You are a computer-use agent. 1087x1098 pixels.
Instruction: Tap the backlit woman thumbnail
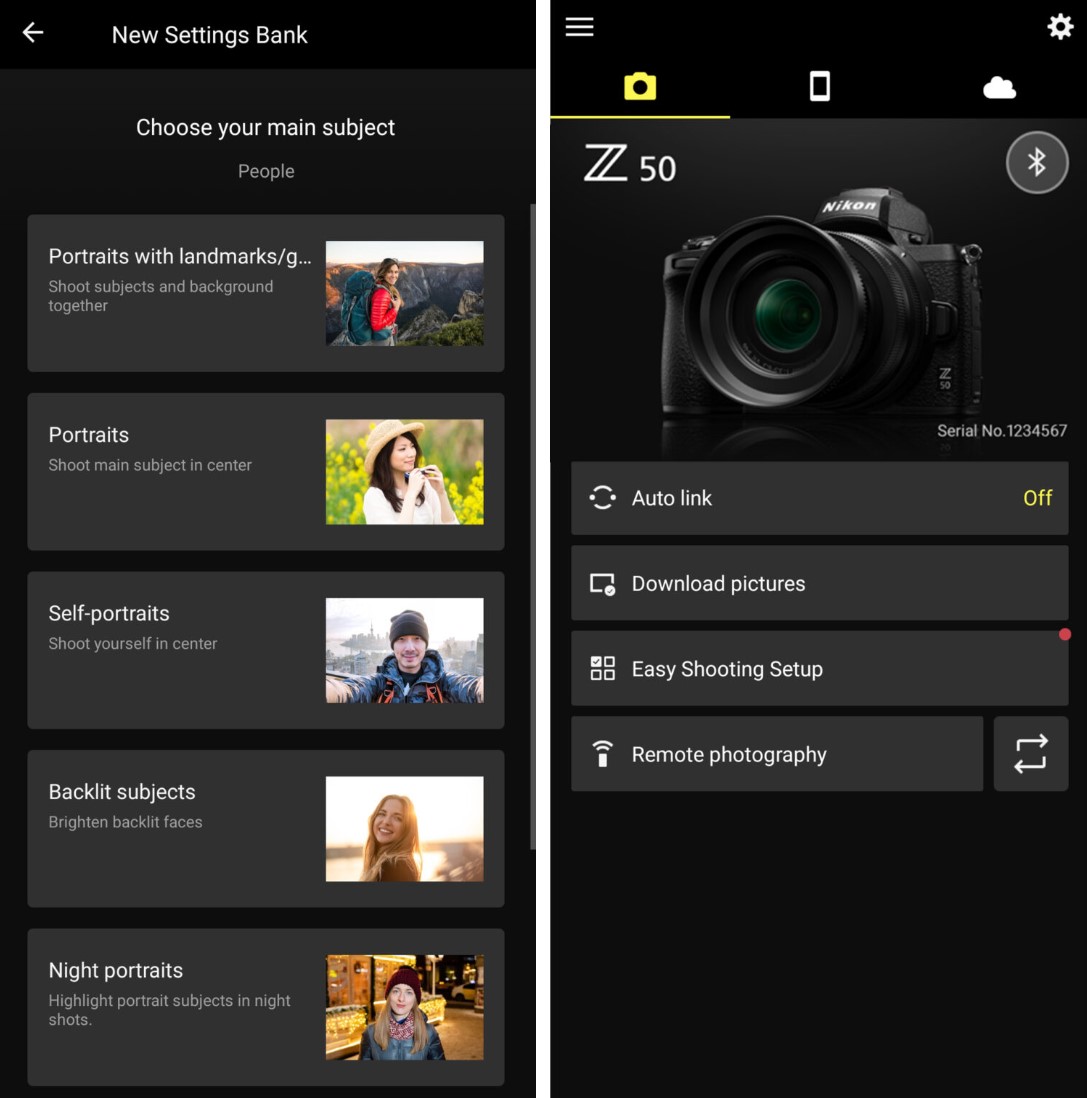click(404, 828)
